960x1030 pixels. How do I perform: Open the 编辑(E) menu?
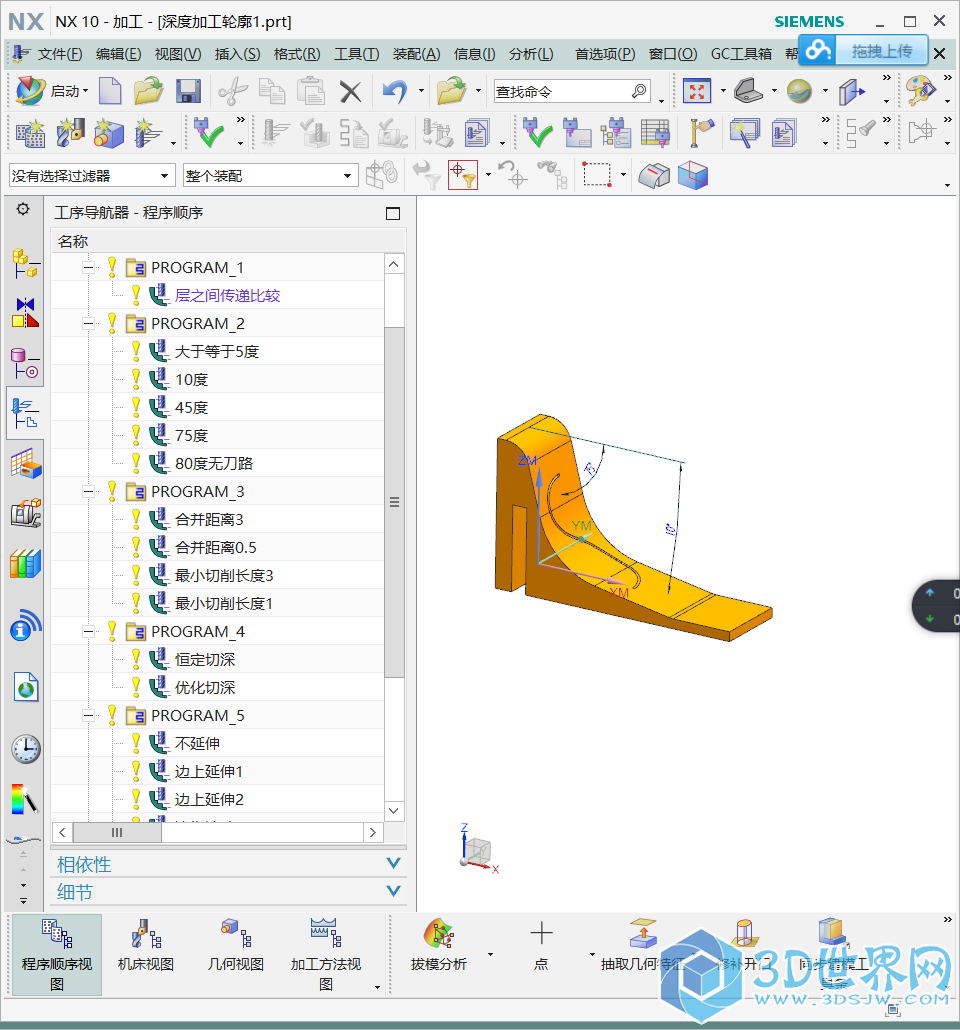[118, 54]
